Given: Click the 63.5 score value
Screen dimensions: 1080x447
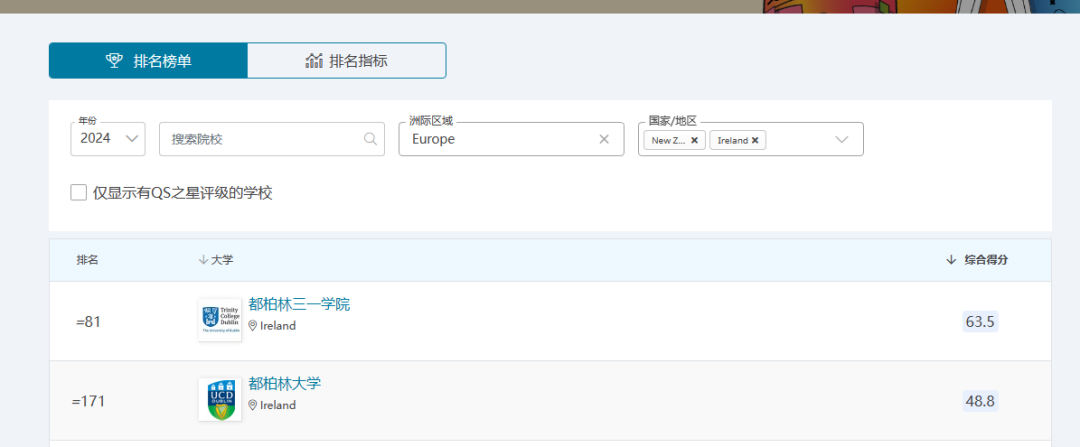Looking at the screenshot, I should coord(980,322).
